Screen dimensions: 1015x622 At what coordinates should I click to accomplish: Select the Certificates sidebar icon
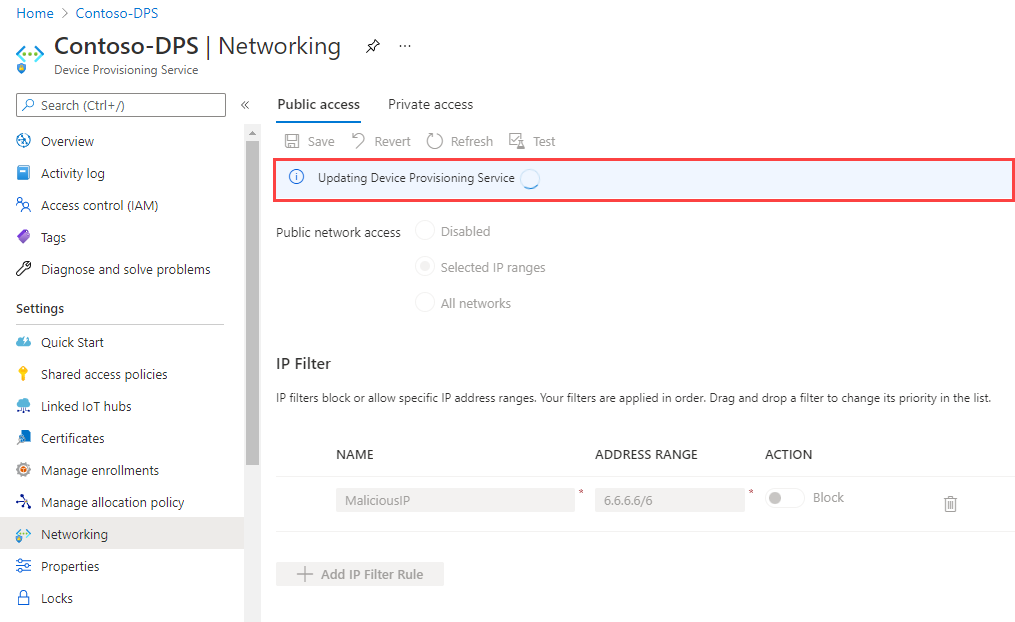click(x=24, y=437)
